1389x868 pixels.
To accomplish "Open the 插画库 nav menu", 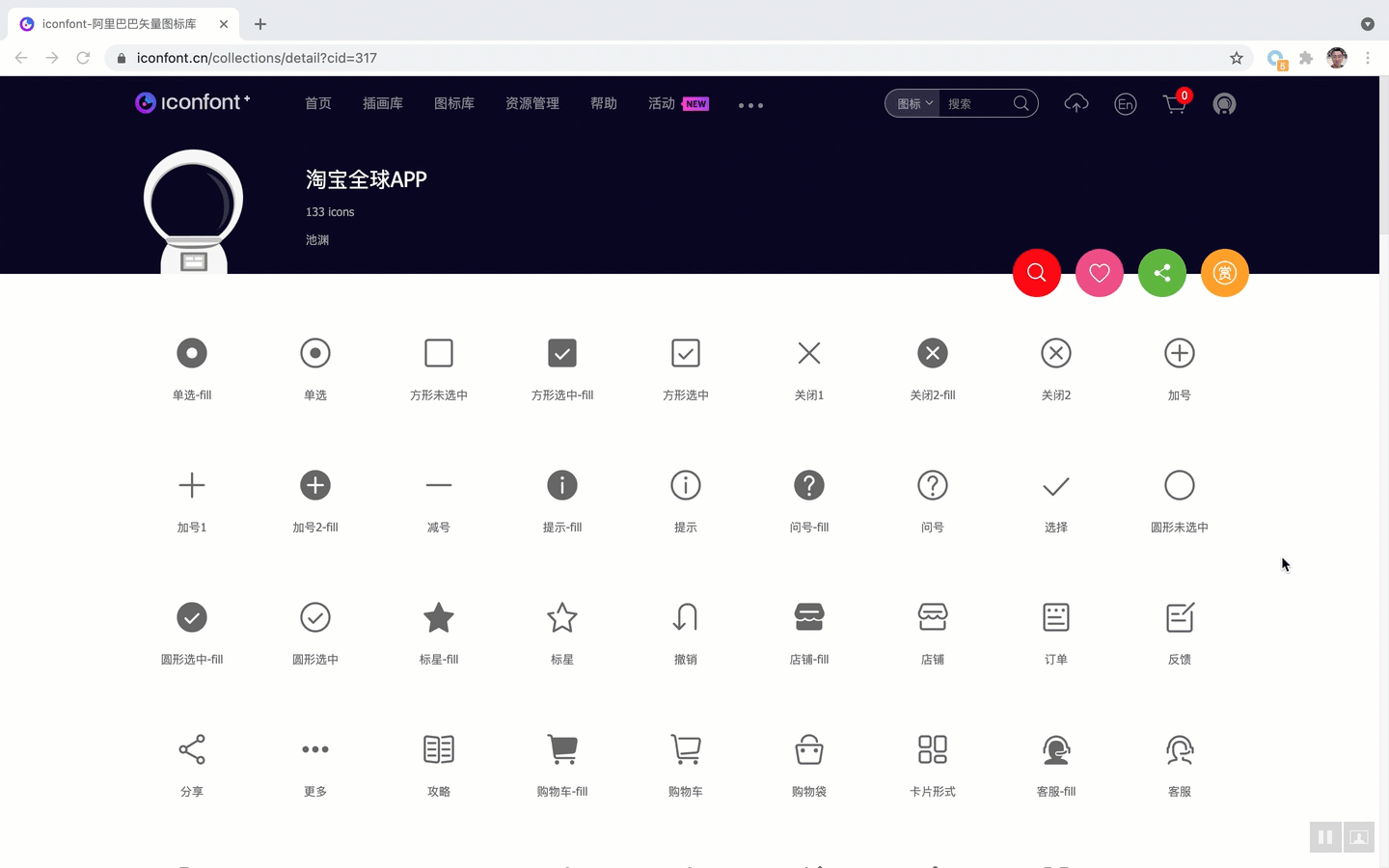I will pos(383,103).
